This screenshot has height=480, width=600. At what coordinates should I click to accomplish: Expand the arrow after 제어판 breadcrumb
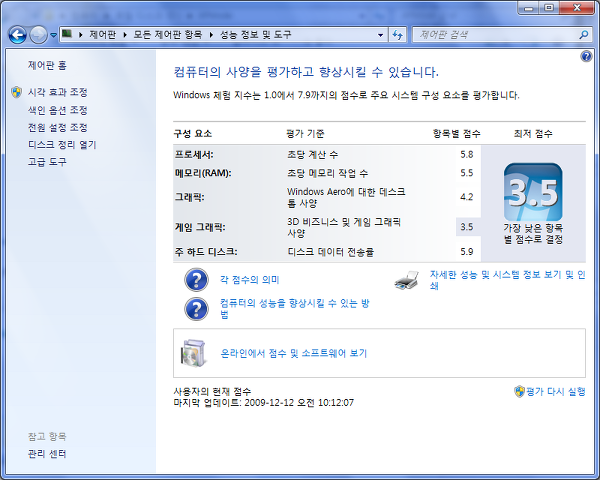coord(125,35)
